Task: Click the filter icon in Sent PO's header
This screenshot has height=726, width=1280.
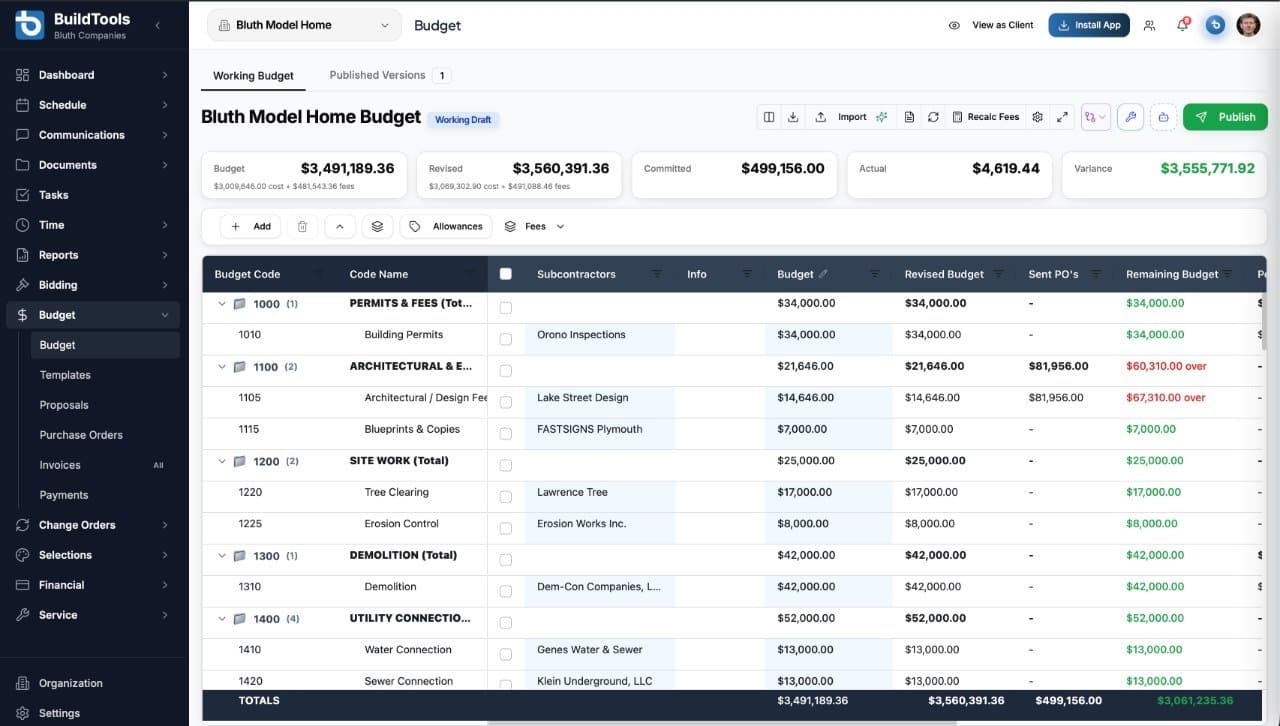Action: click(1096, 274)
